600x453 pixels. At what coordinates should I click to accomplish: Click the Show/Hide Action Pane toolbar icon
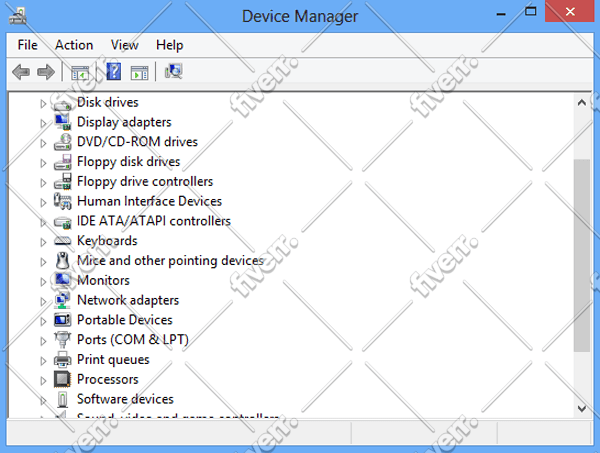139,72
